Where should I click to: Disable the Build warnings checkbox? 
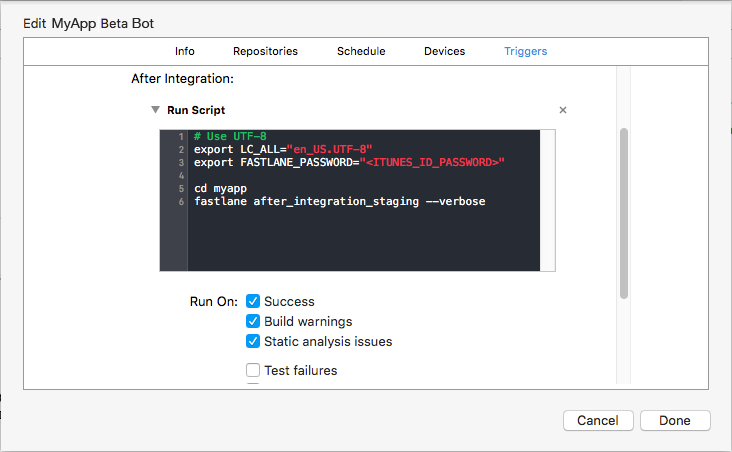click(253, 321)
